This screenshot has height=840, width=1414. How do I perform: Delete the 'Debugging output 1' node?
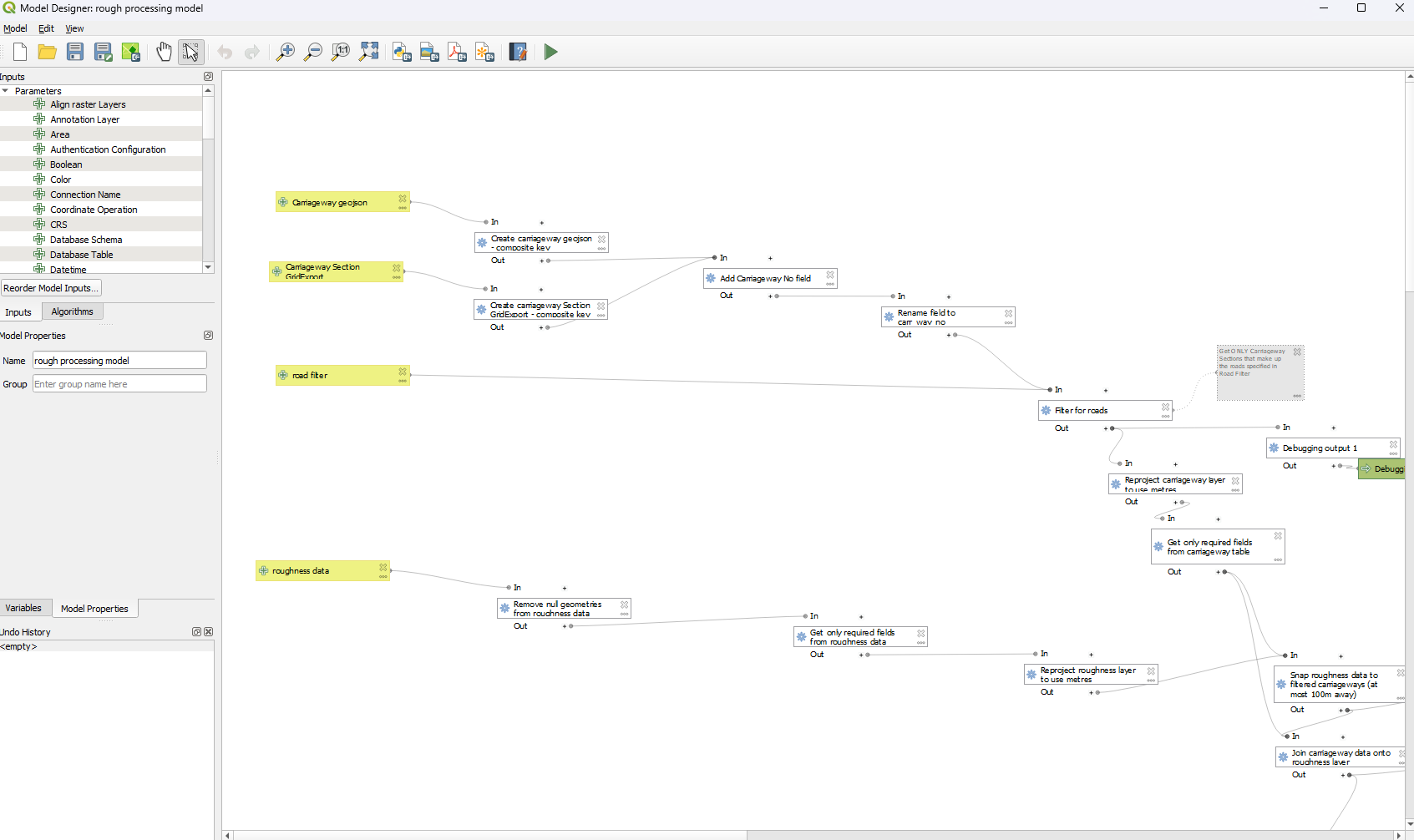[x=1393, y=445]
